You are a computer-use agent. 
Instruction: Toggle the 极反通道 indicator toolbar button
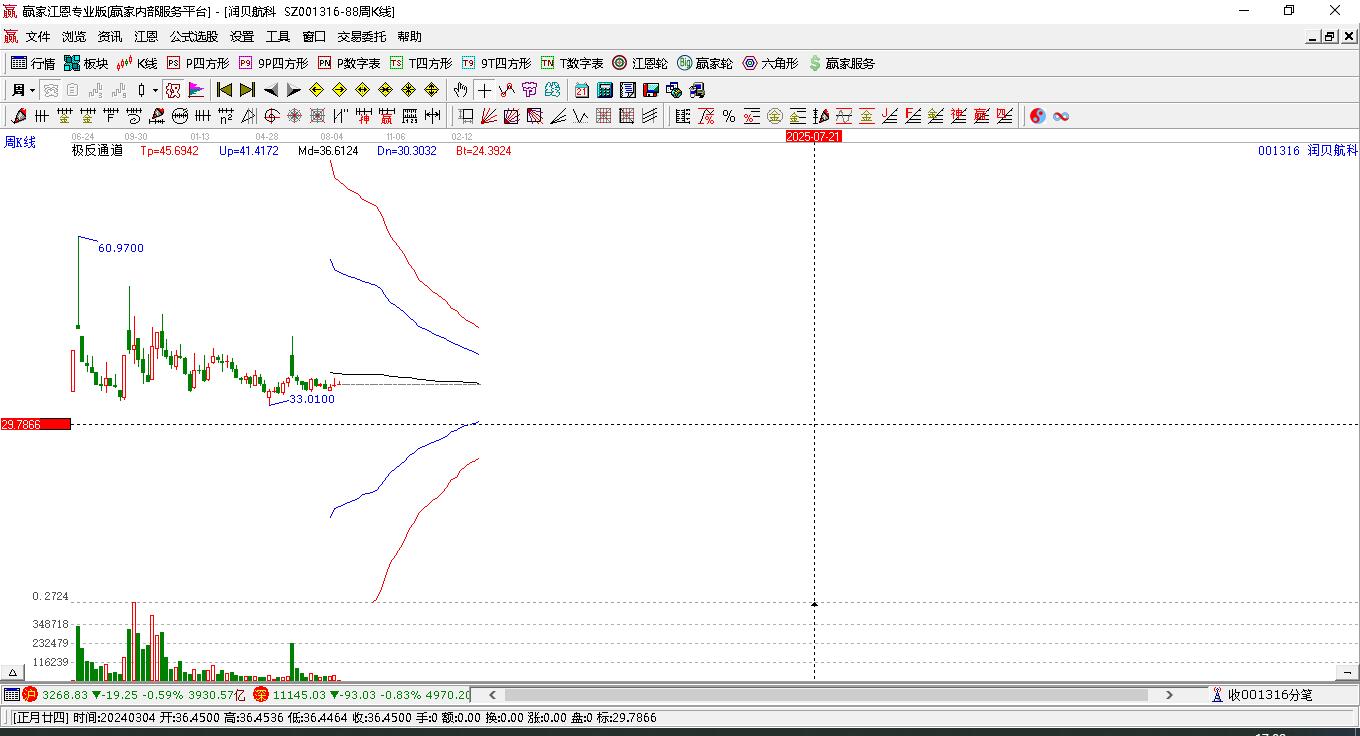pyautogui.click(x=173, y=90)
